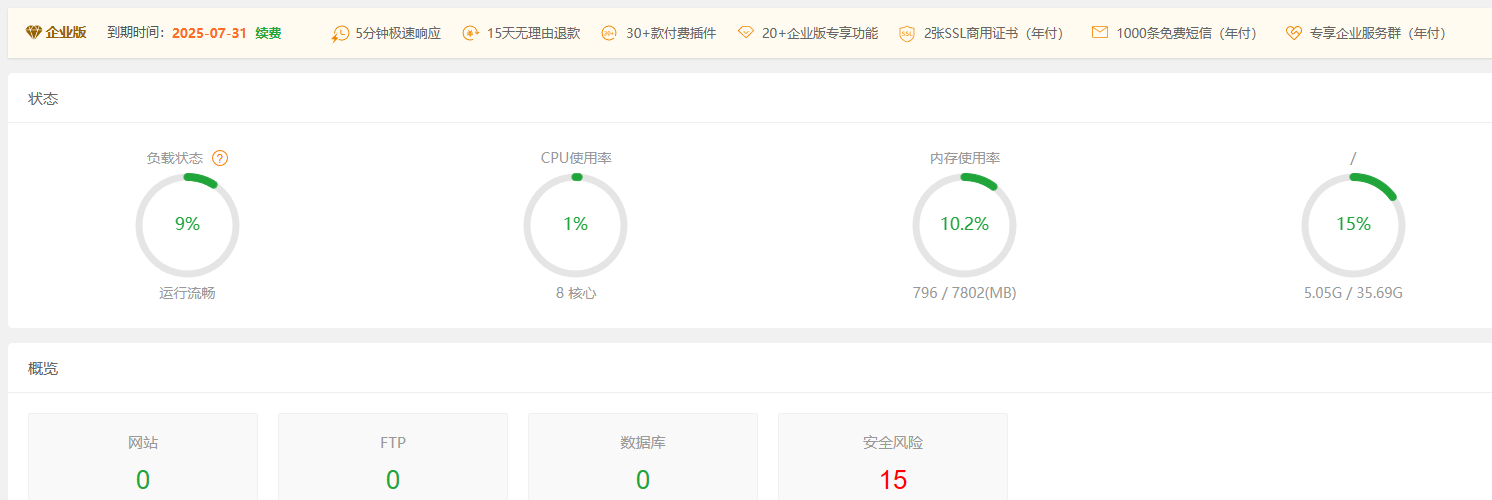Click the load status help question mark
Image resolution: width=1492 pixels, height=500 pixels.
220,158
